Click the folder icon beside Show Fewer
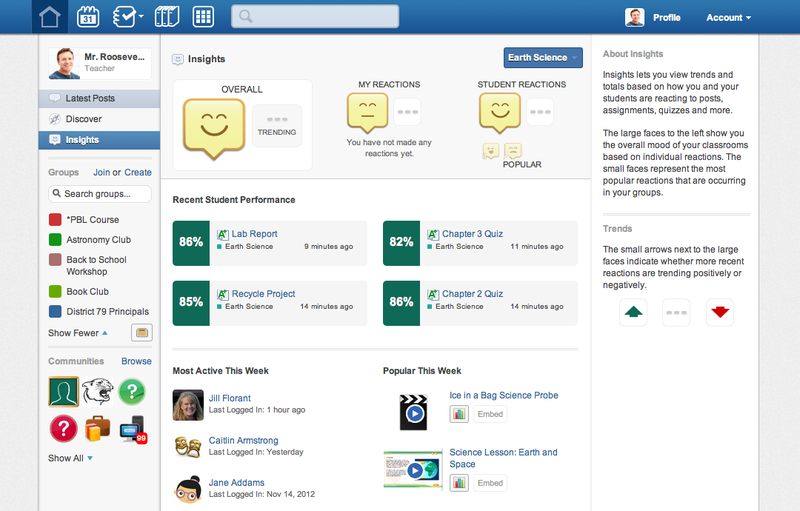This screenshot has height=511, width=800. pos(142,333)
